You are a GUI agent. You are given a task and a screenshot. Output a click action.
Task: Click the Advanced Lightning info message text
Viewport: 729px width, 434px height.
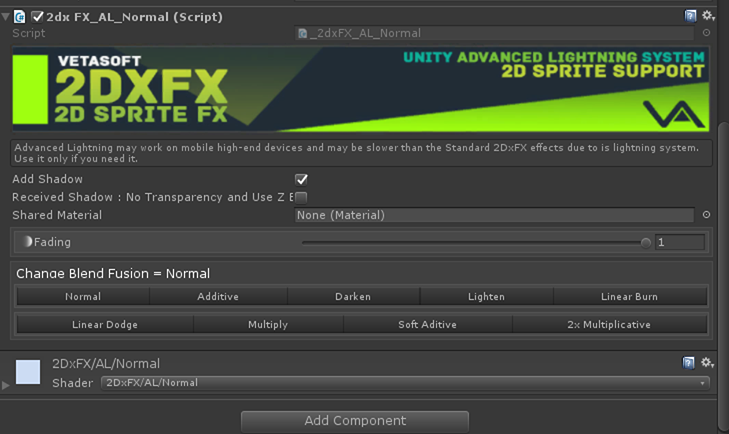(x=356, y=153)
